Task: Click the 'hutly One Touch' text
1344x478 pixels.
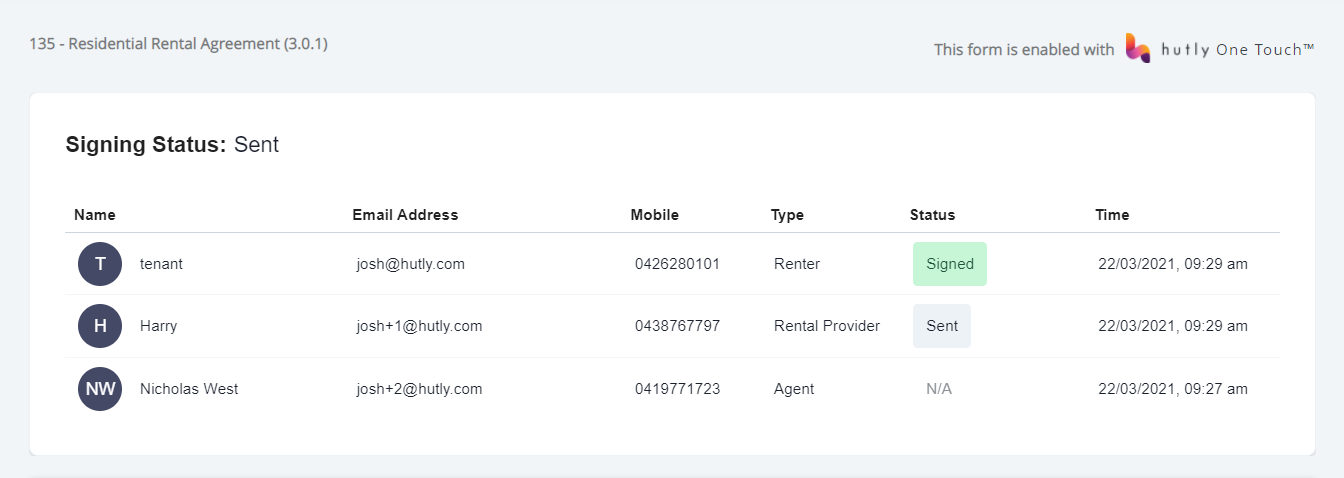Action: (x=1238, y=49)
